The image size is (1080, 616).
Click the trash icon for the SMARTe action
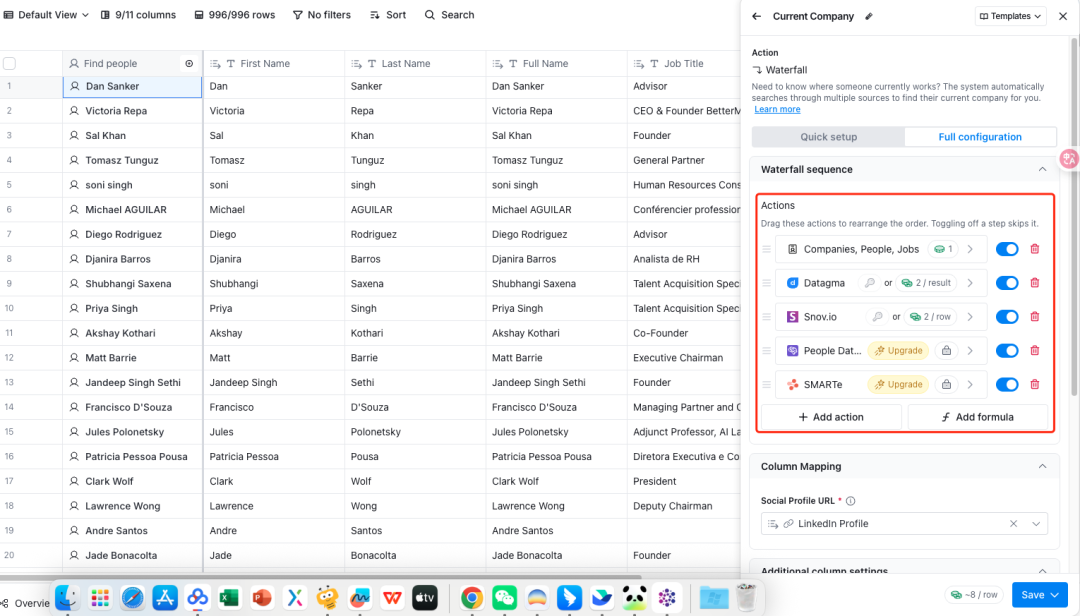[1034, 385]
